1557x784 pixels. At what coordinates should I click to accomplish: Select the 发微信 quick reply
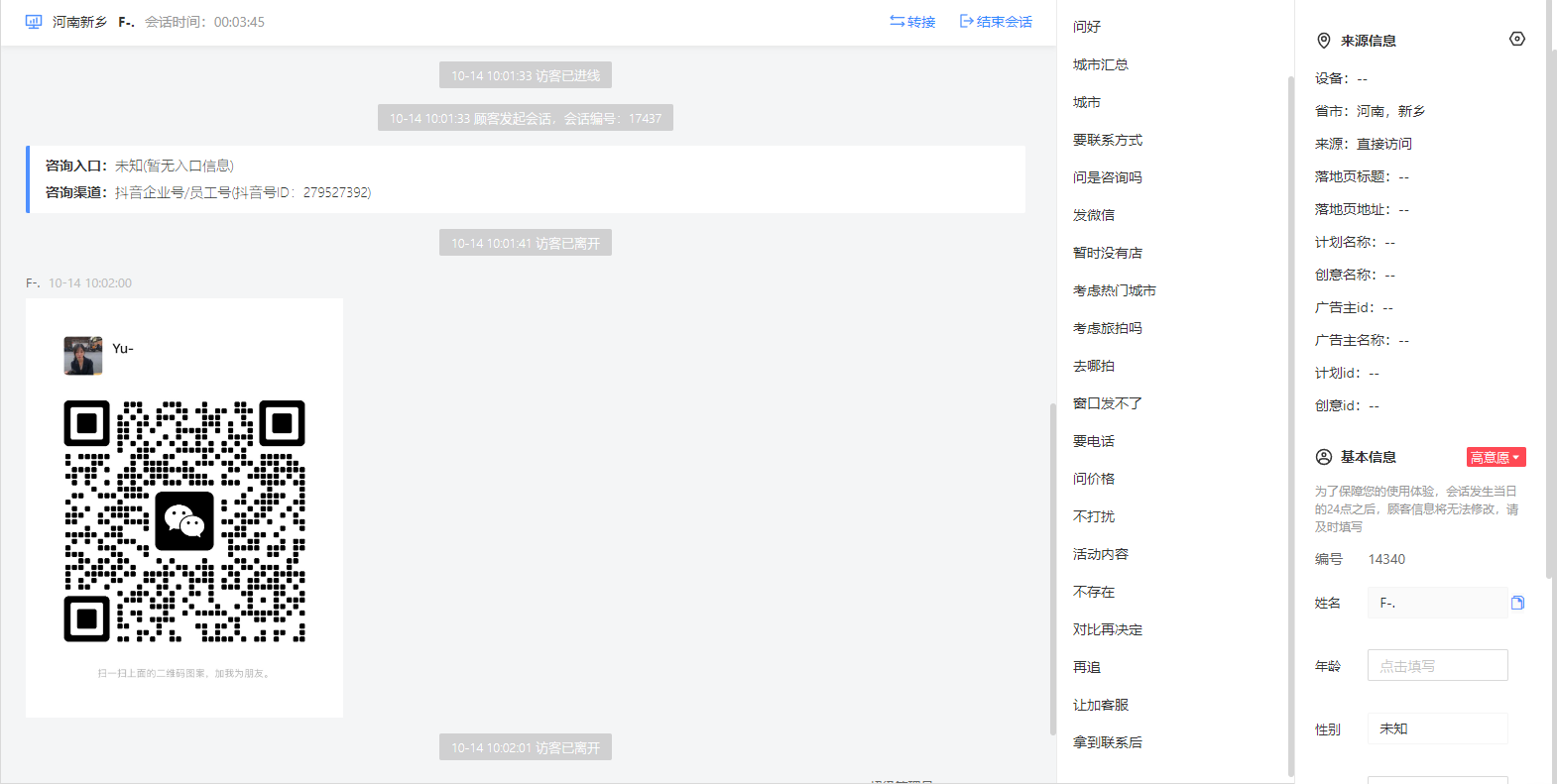(1094, 215)
